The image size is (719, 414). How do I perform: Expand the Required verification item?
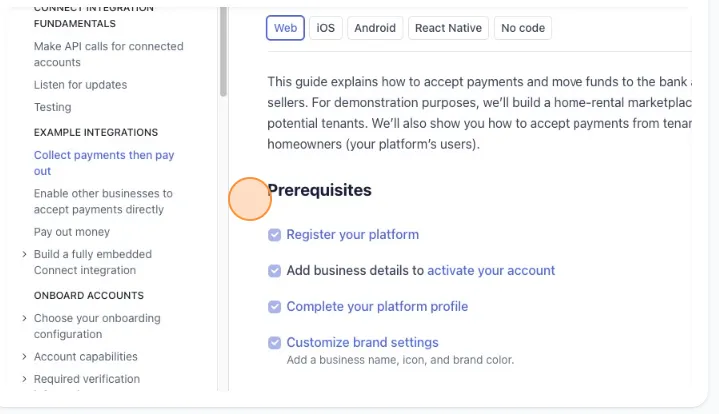(x=24, y=379)
